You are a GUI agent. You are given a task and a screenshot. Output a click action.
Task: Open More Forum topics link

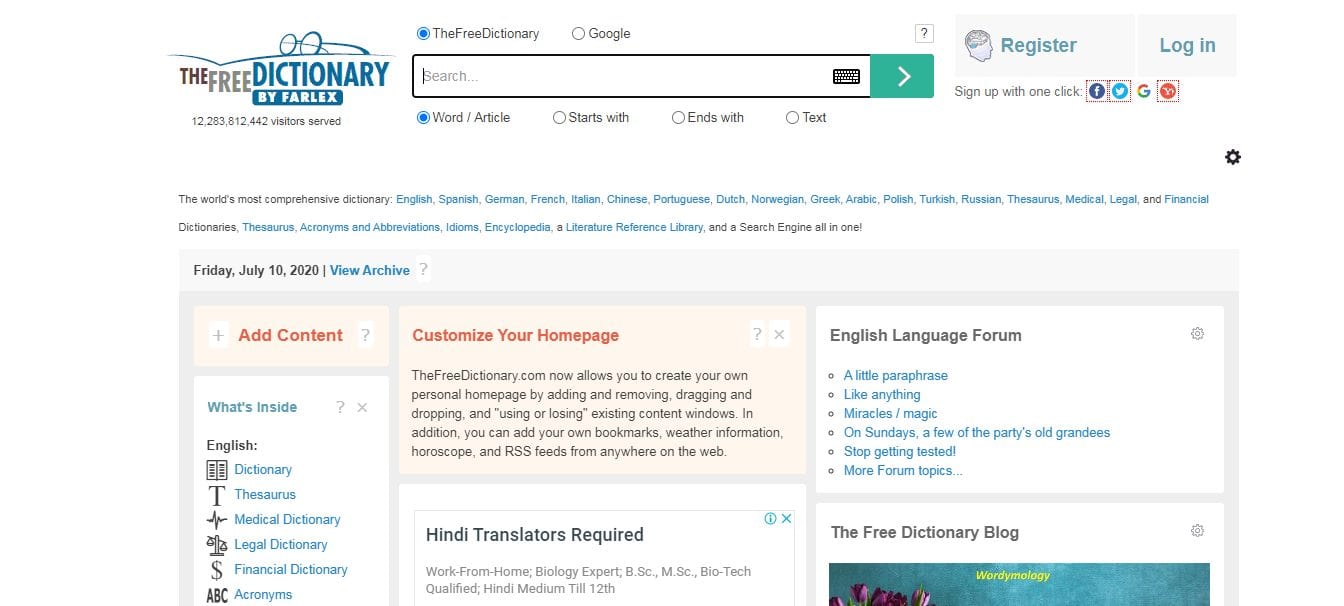point(903,471)
